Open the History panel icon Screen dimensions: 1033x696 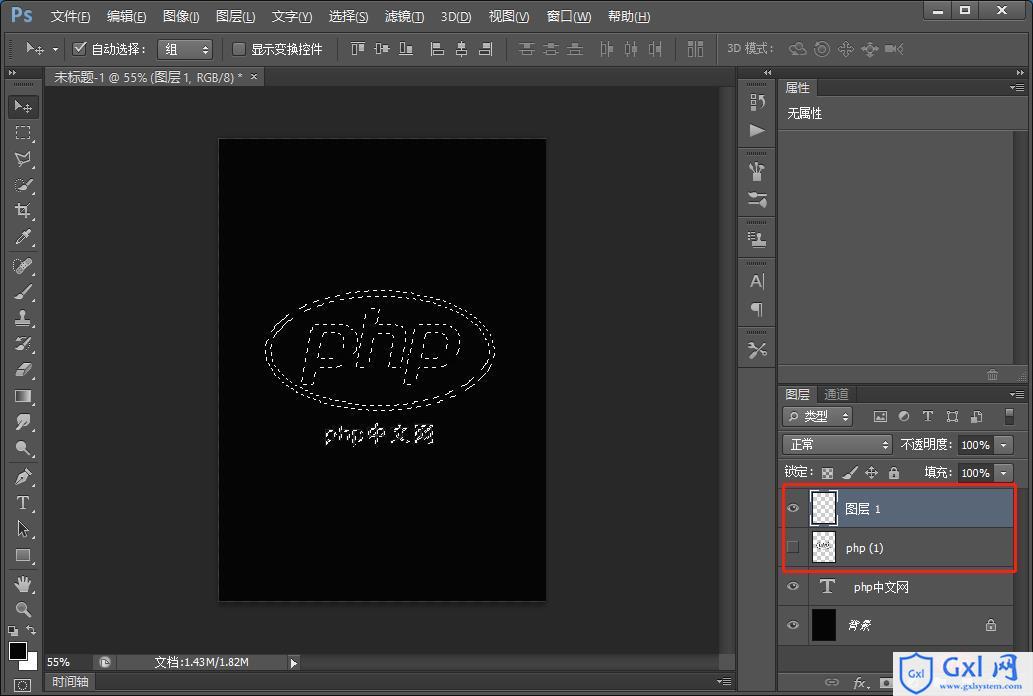click(757, 102)
